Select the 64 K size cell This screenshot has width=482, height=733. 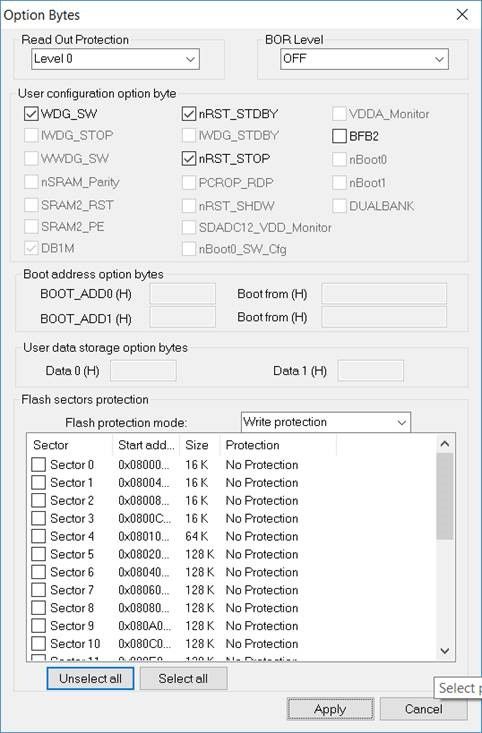pyautogui.click(x=196, y=536)
